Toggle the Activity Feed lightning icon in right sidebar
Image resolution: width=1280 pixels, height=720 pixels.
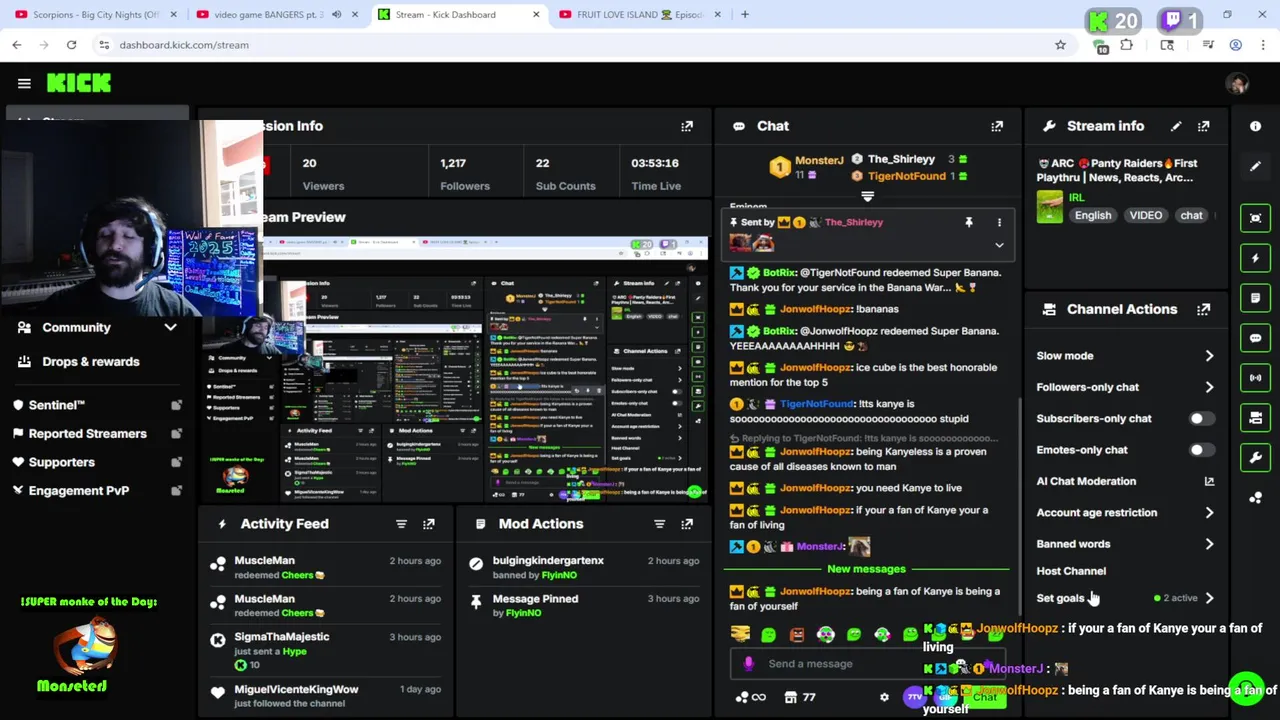click(x=1255, y=258)
